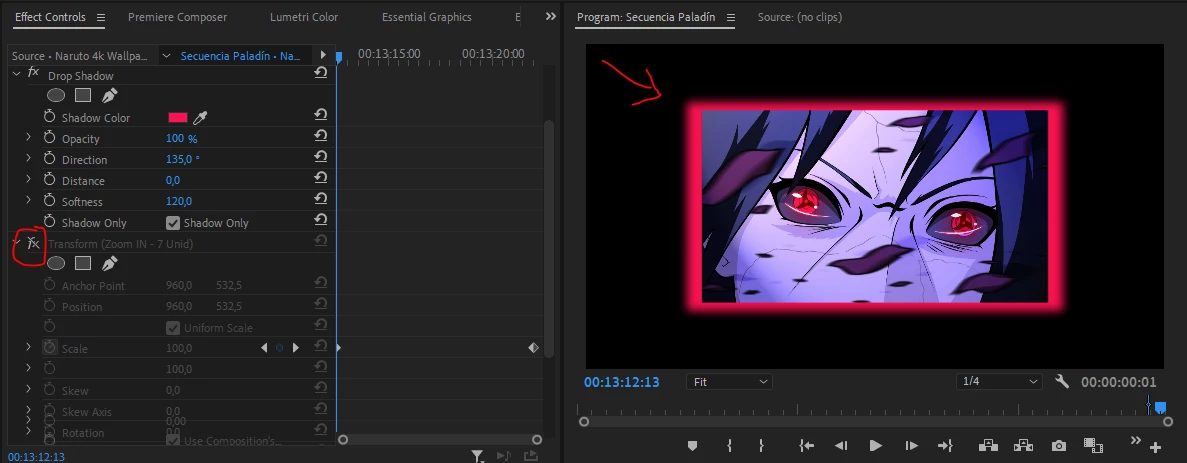This screenshot has width=1187, height=463.
Task: Open Comparison View in Program monitor
Action: coord(1092,446)
